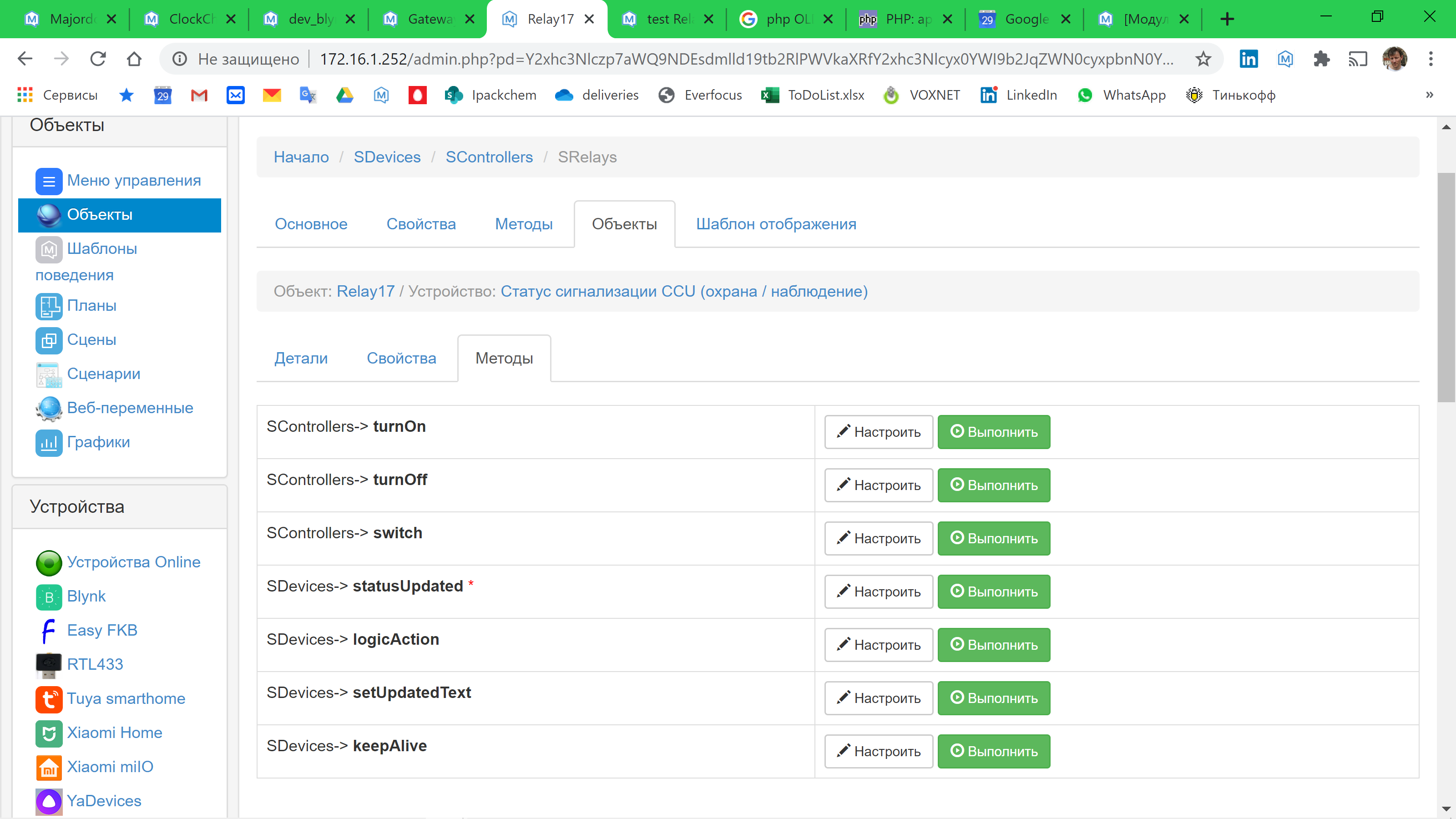Click Настроить for statusUpdated method
This screenshot has width=1456, height=819.
(878, 592)
